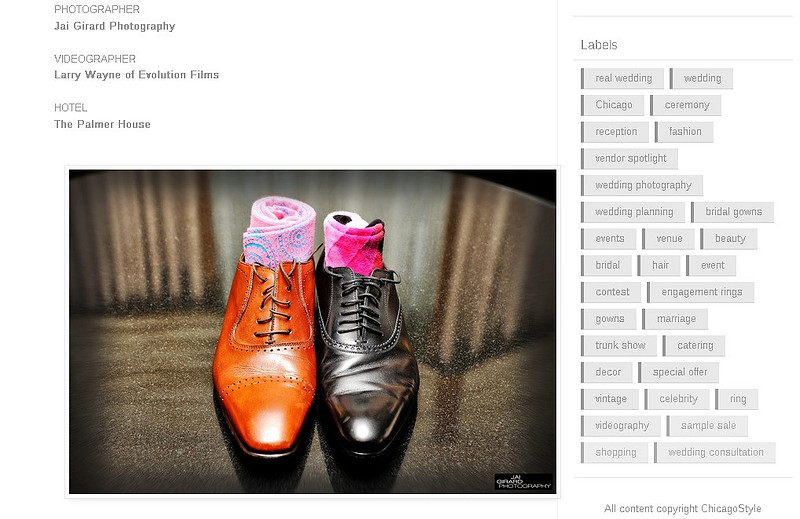Click the 'bridal gowns' label
800x519 pixels.
(733, 212)
